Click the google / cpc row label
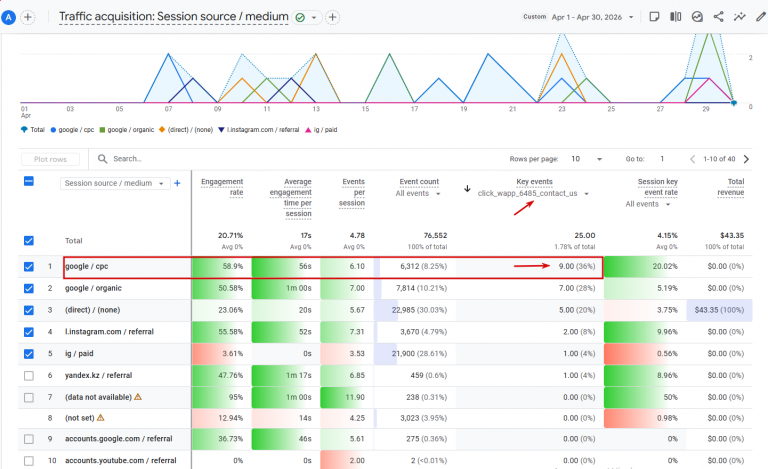The image size is (768, 469). pos(87,266)
